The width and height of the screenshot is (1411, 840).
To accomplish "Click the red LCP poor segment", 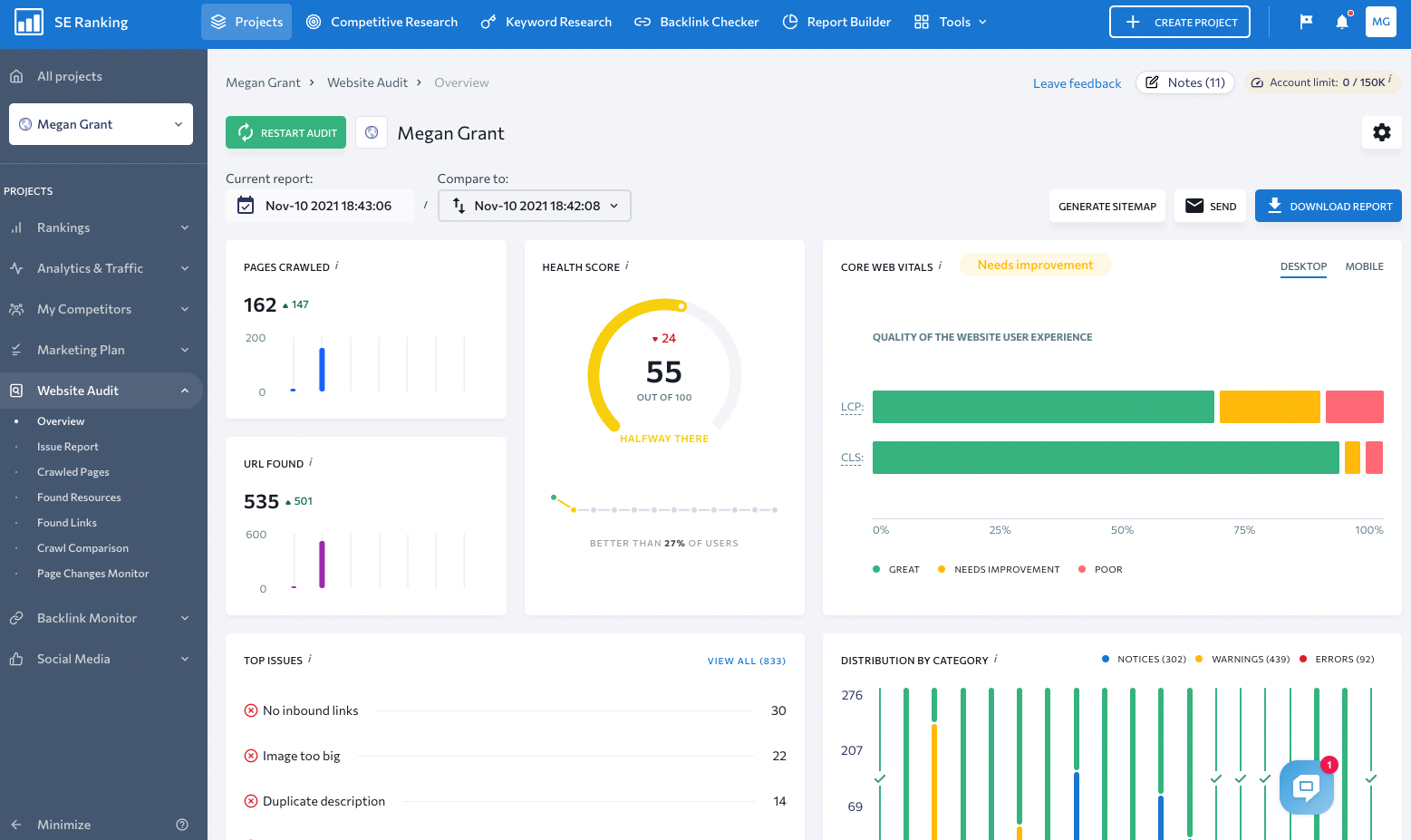I will (x=1355, y=407).
